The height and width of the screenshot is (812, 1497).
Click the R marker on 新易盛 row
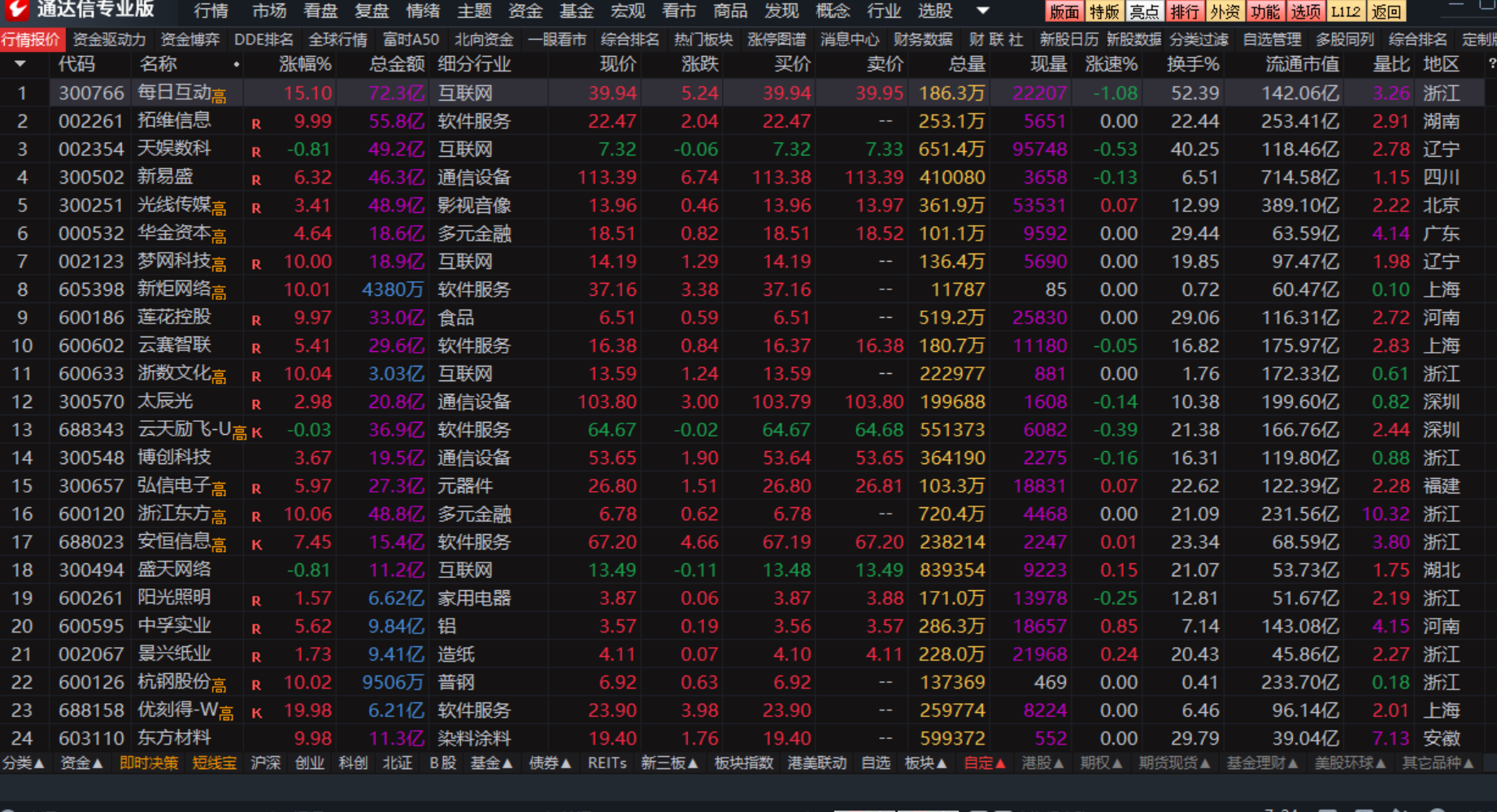coord(256,180)
